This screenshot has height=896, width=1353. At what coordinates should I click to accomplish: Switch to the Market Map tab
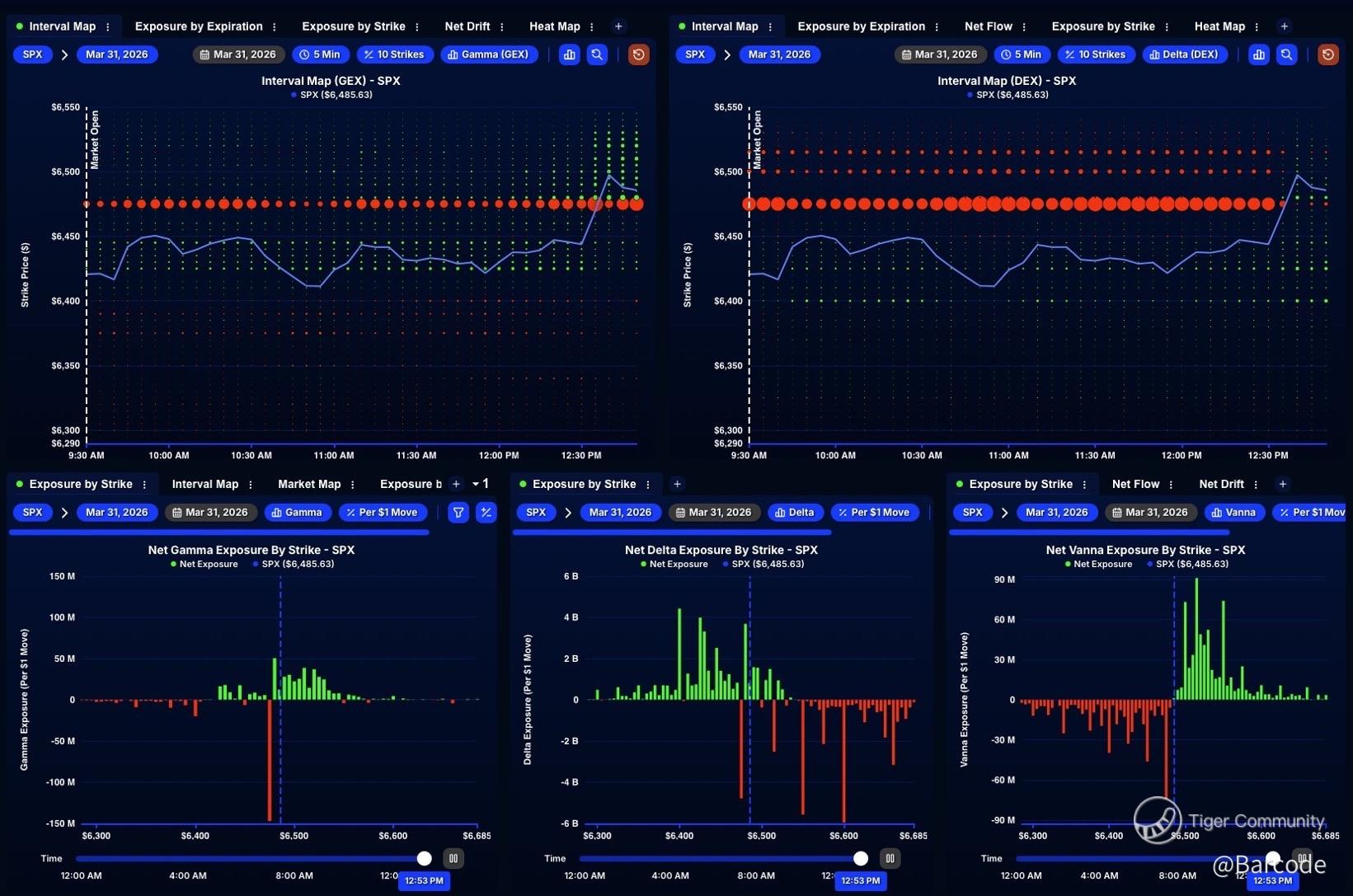[309, 484]
